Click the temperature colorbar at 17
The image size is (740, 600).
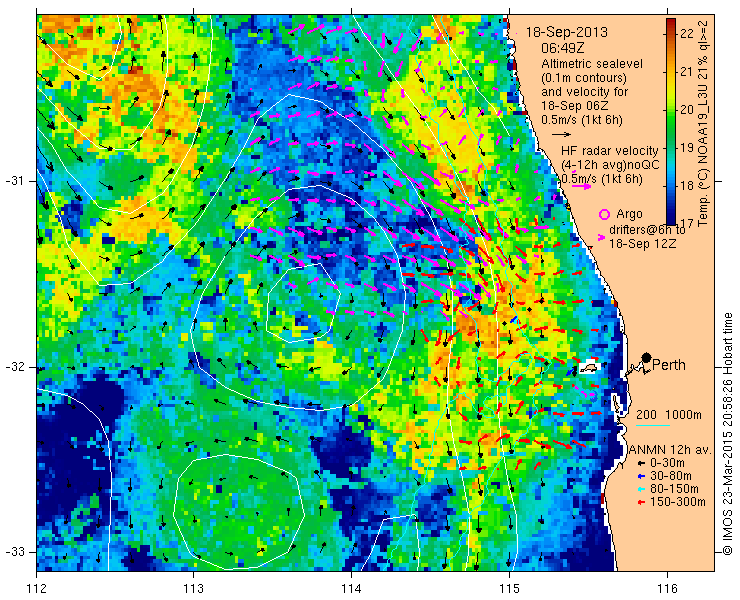click(671, 223)
